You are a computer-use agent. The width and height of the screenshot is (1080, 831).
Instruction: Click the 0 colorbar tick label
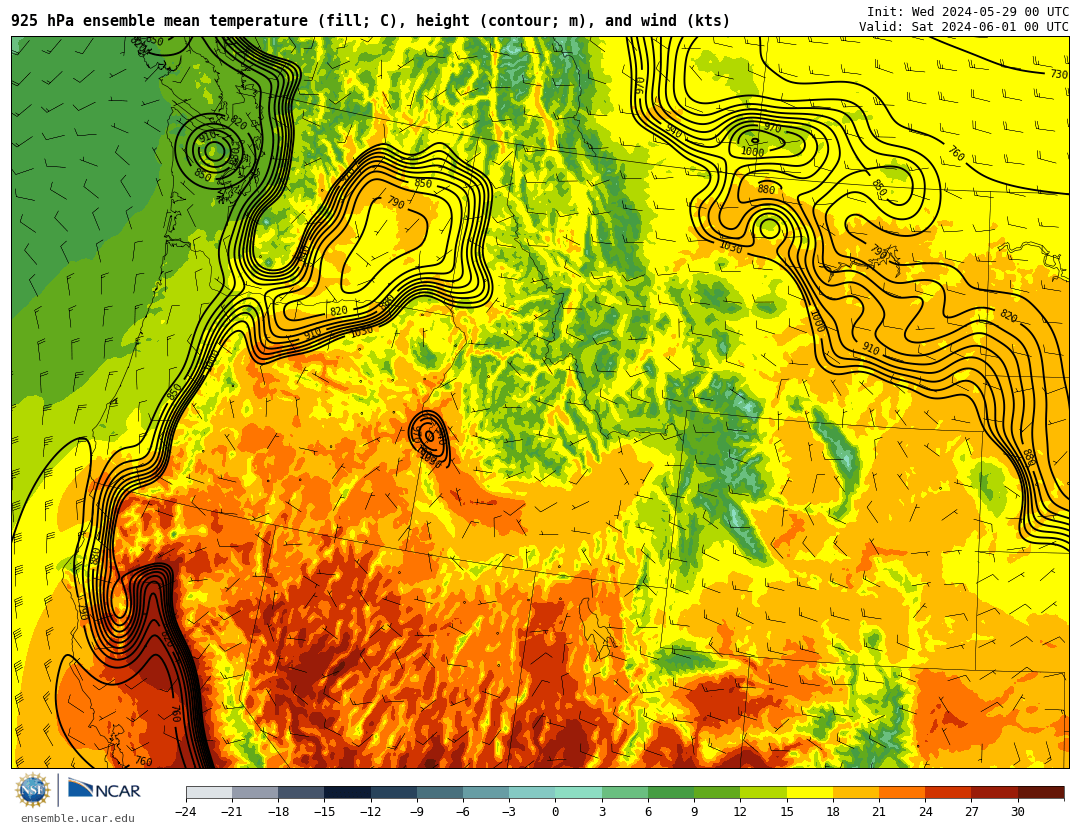[x=556, y=812]
